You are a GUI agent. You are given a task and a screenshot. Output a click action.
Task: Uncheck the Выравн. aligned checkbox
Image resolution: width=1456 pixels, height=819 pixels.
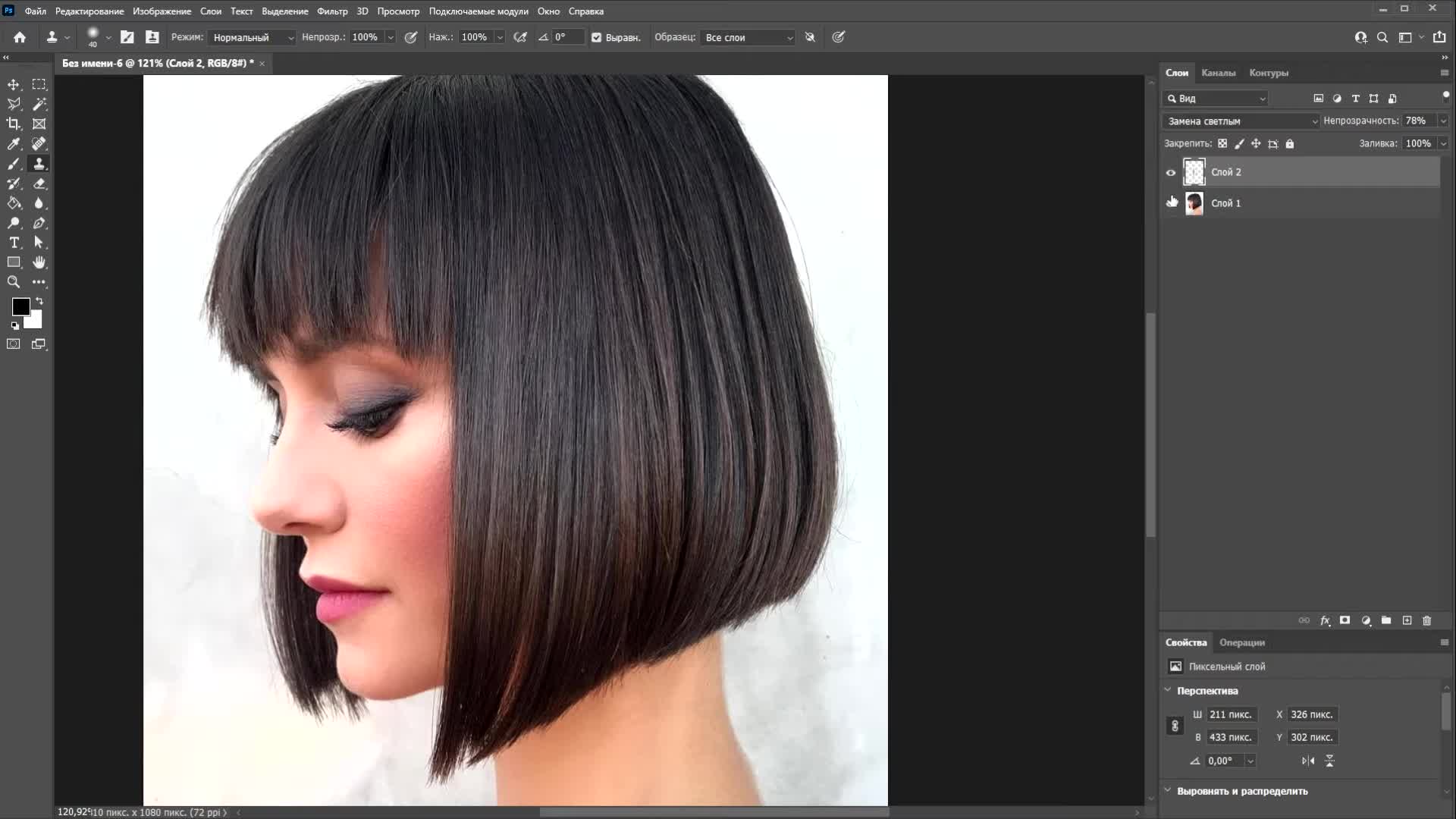[596, 37]
